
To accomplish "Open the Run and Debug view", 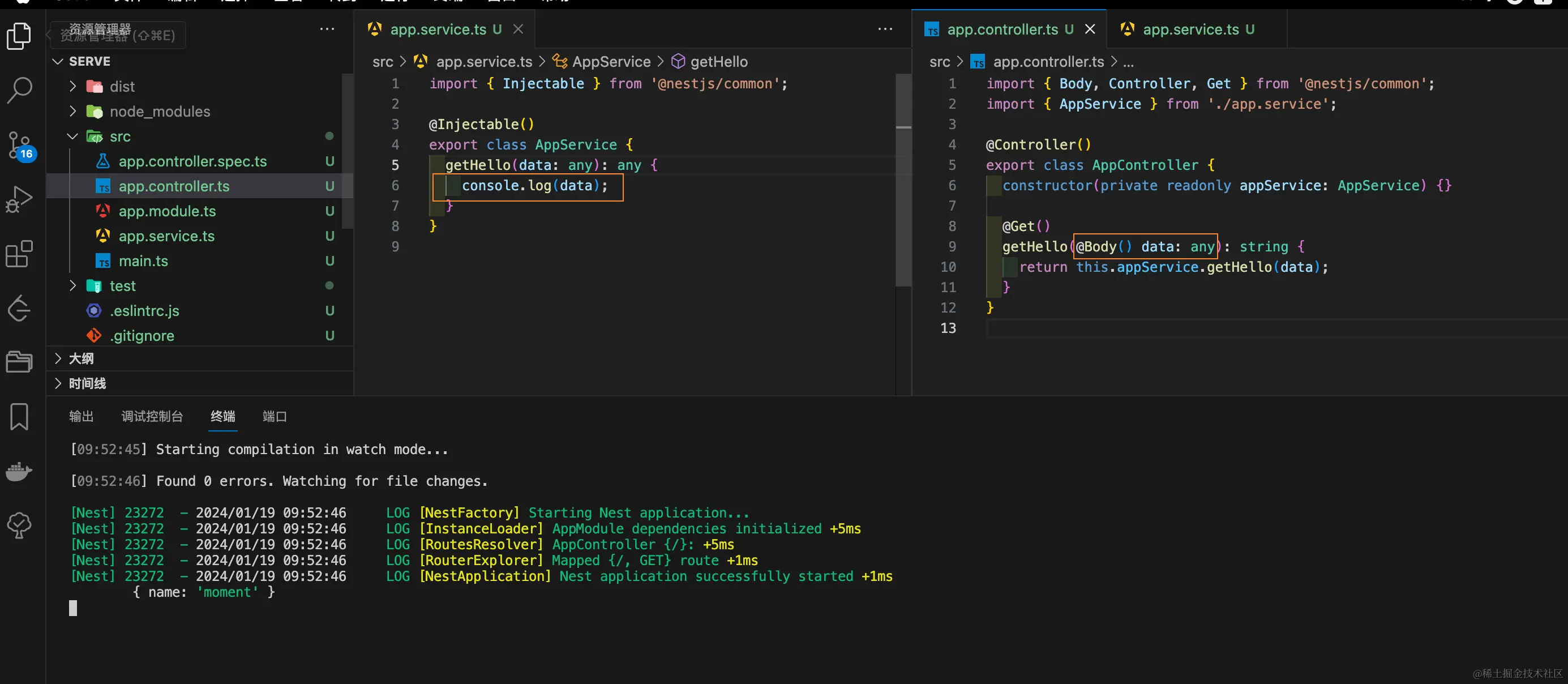I will click(x=19, y=199).
